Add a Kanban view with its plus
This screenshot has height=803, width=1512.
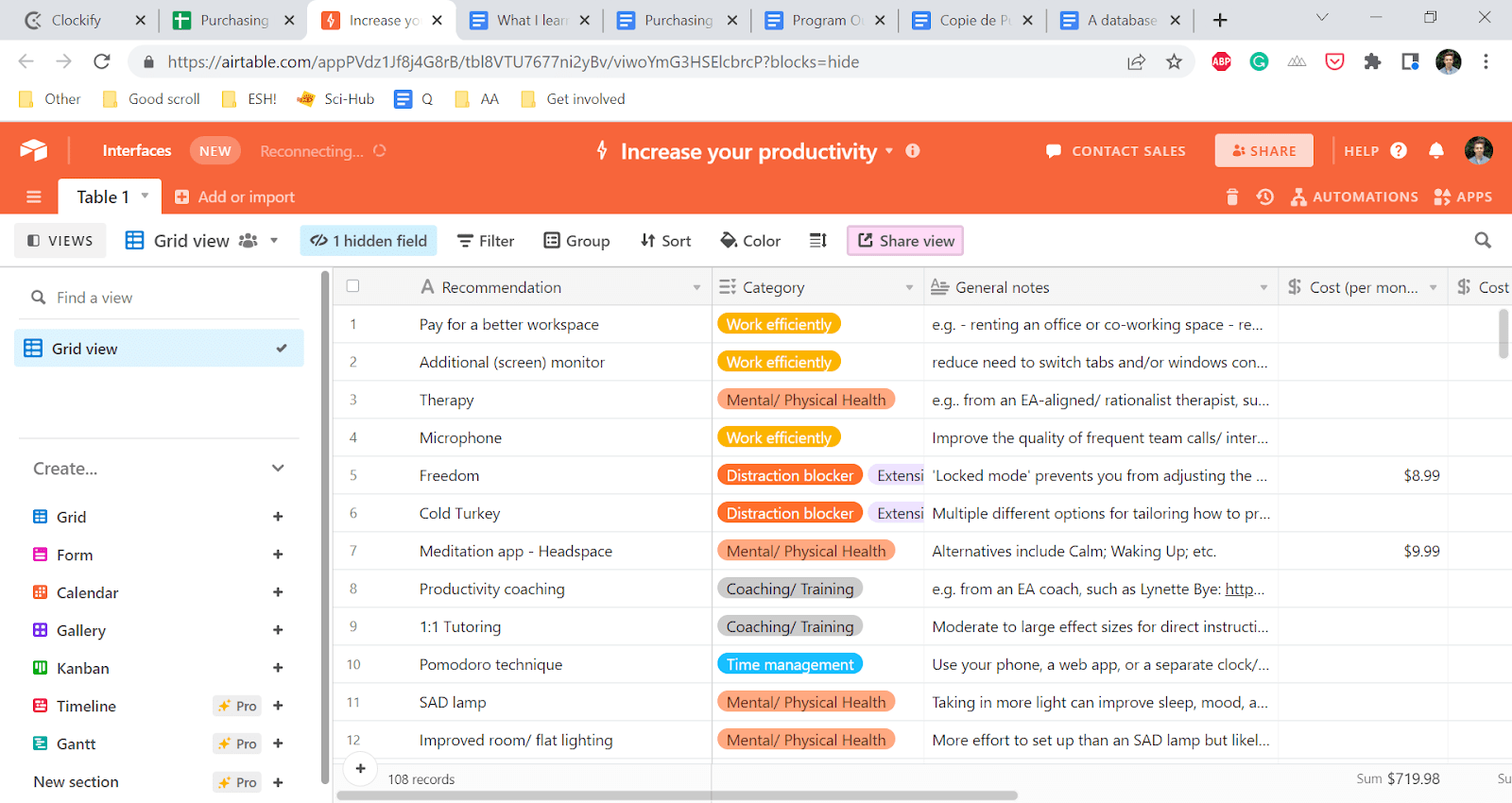click(x=278, y=668)
